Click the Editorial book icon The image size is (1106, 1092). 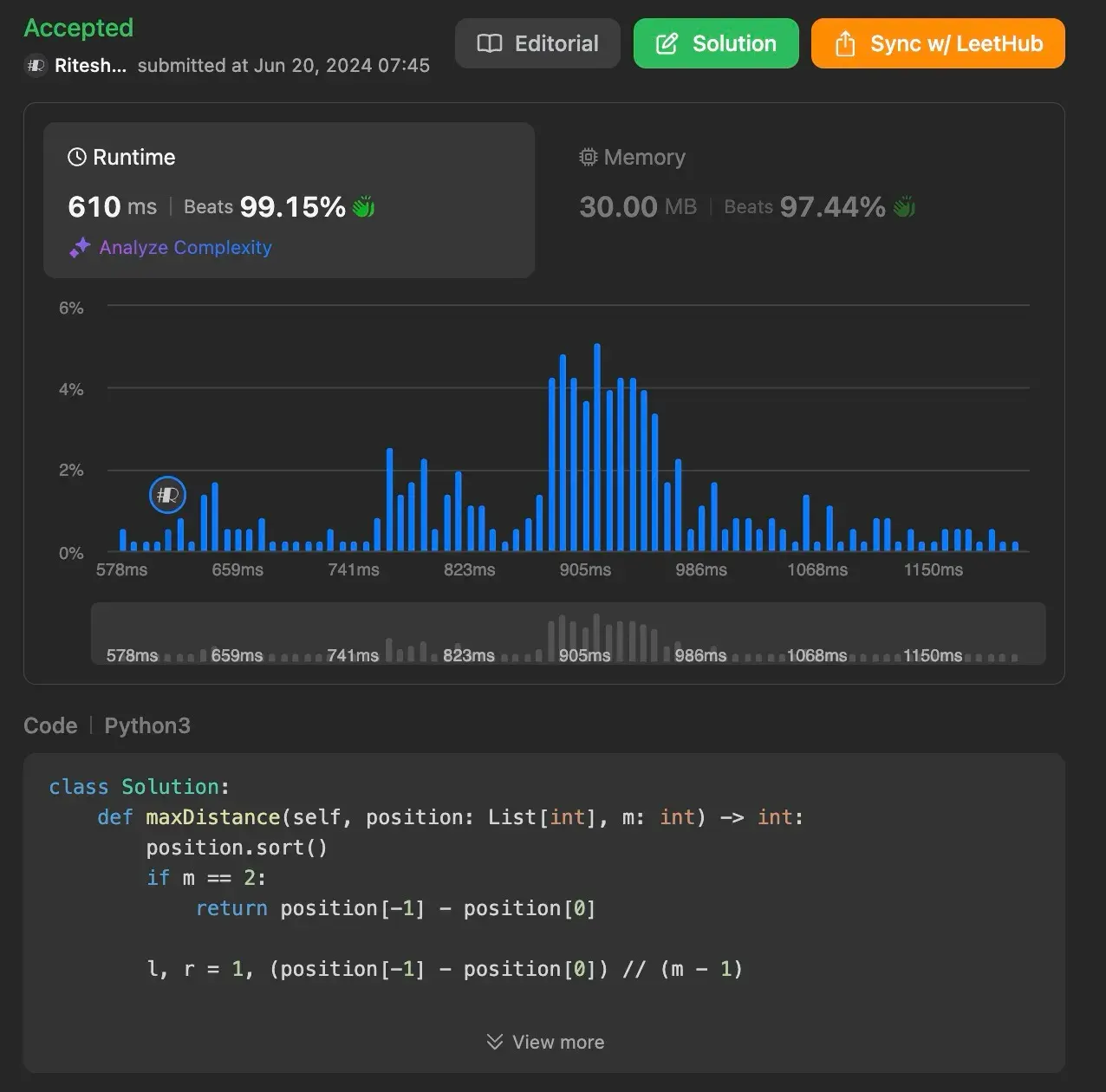point(490,43)
